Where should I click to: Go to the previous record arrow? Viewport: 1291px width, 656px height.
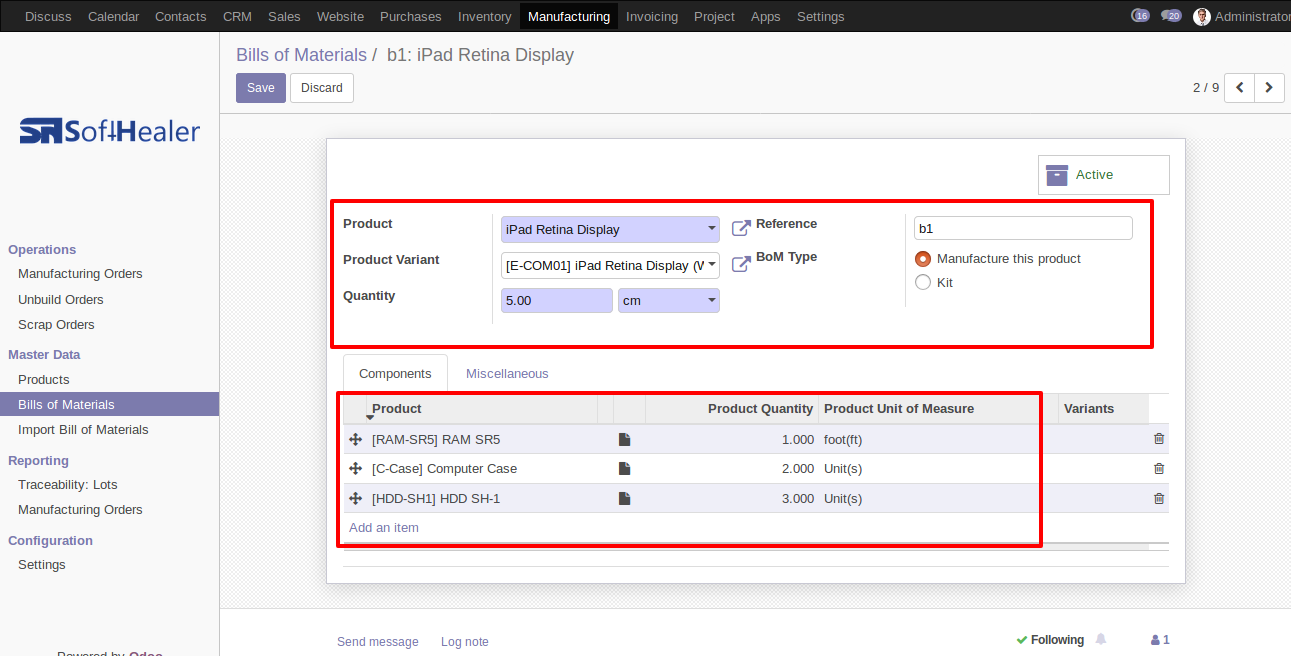tap(1240, 88)
